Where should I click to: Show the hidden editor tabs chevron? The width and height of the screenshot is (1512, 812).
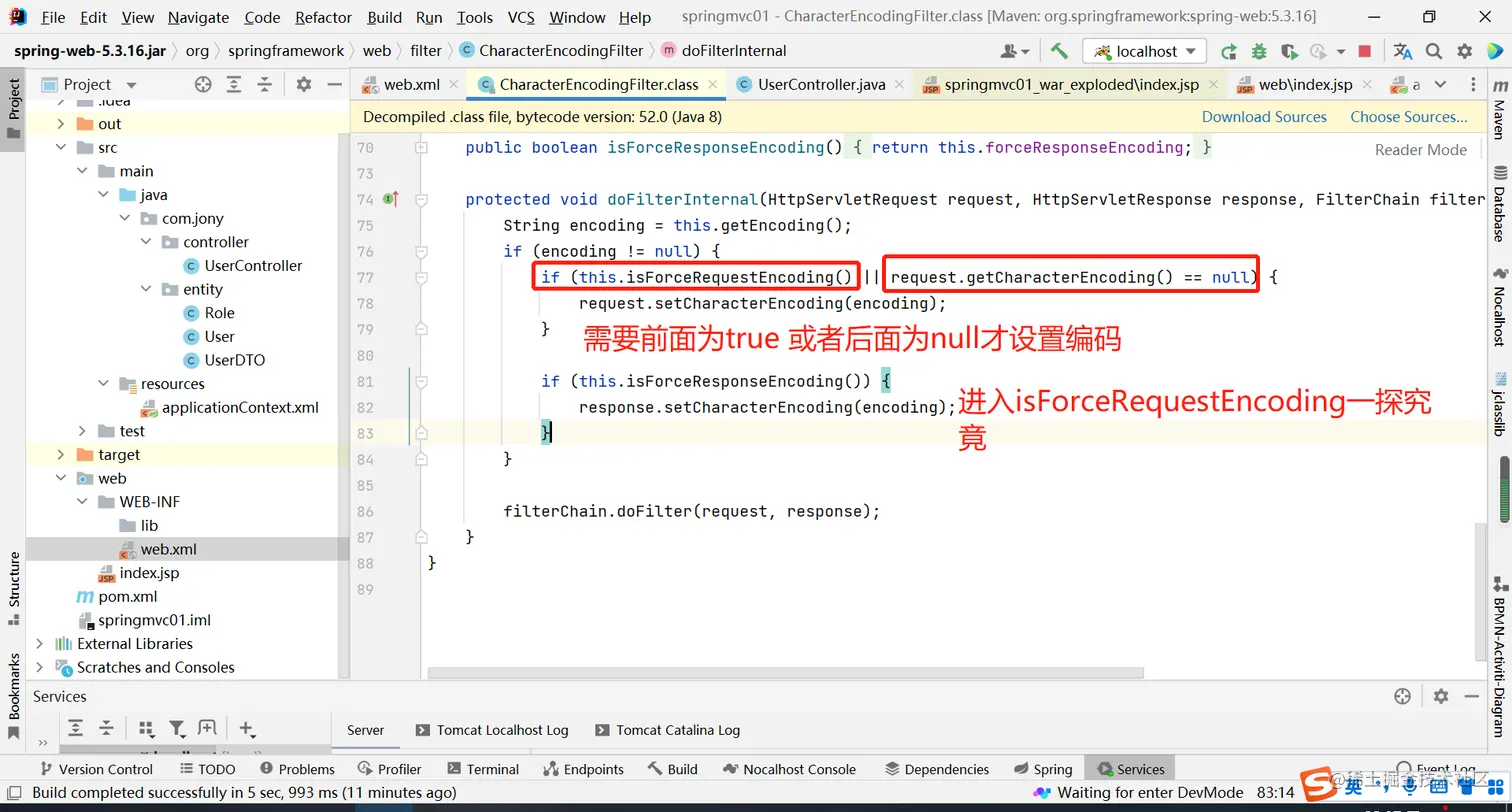[x=1440, y=85]
